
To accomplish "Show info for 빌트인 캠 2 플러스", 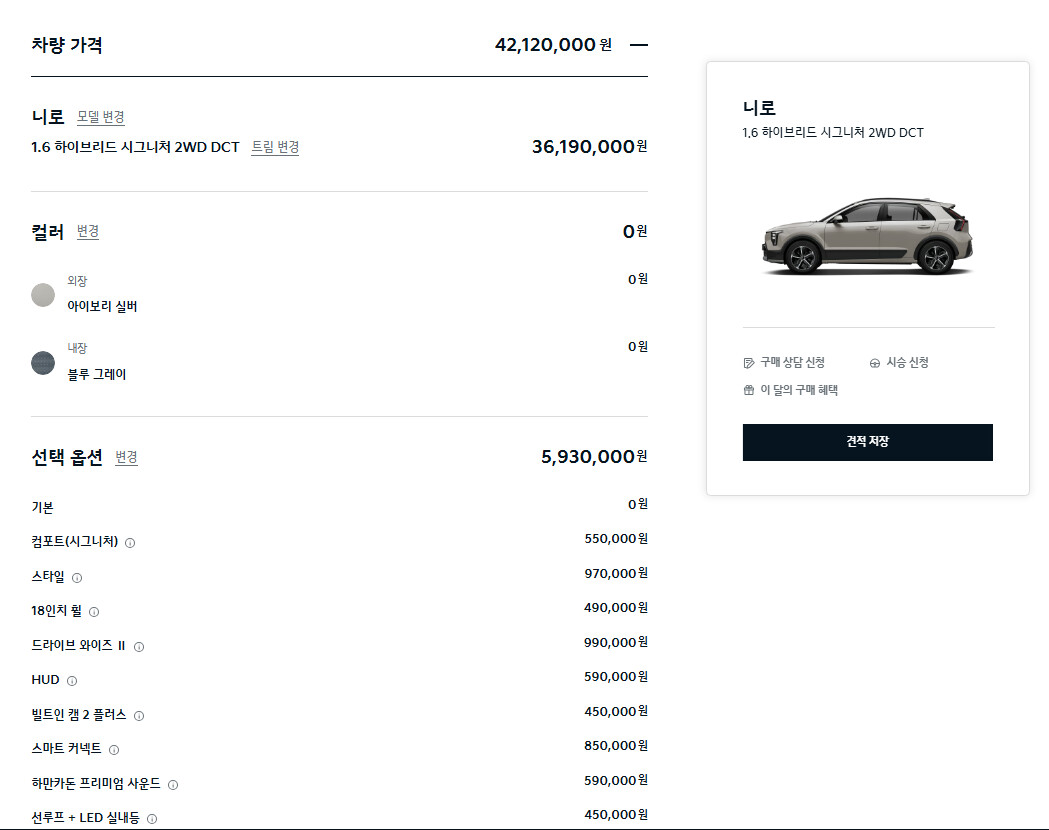I will pyautogui.click(x=139, y=716).
